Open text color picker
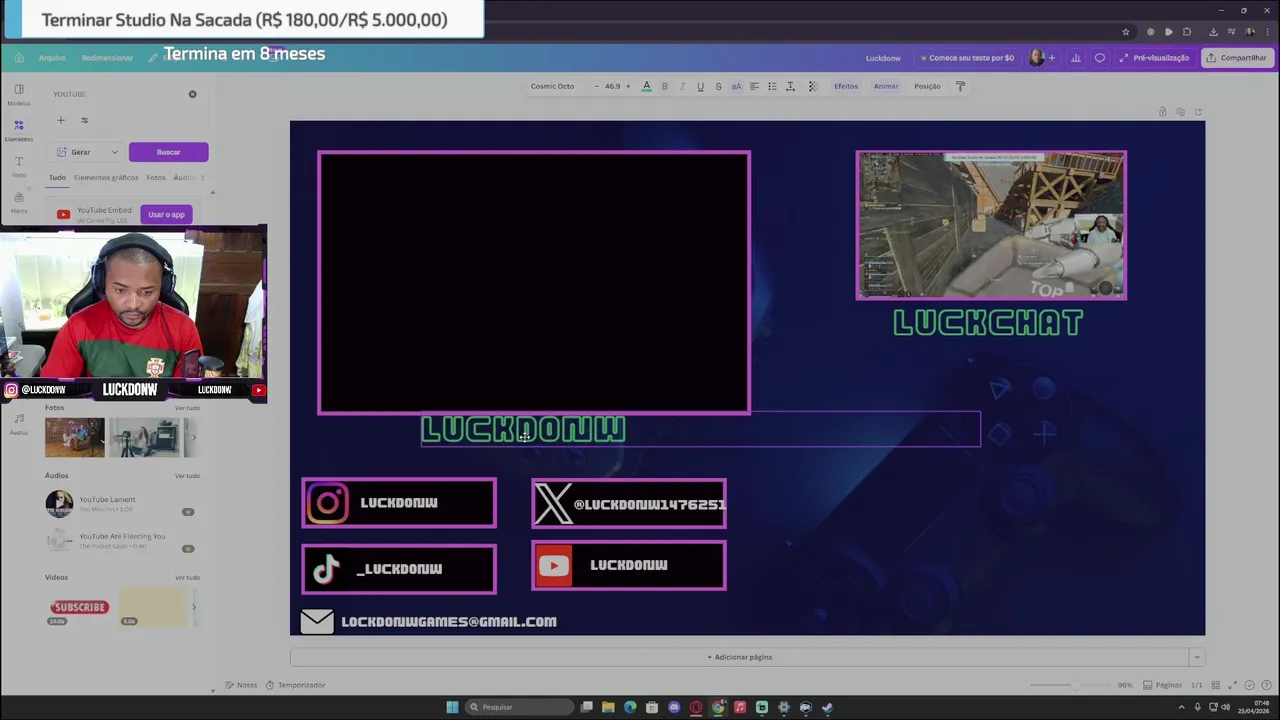Image resolution: width=1280 pixels, height=720 pixels. coord(646,86)
